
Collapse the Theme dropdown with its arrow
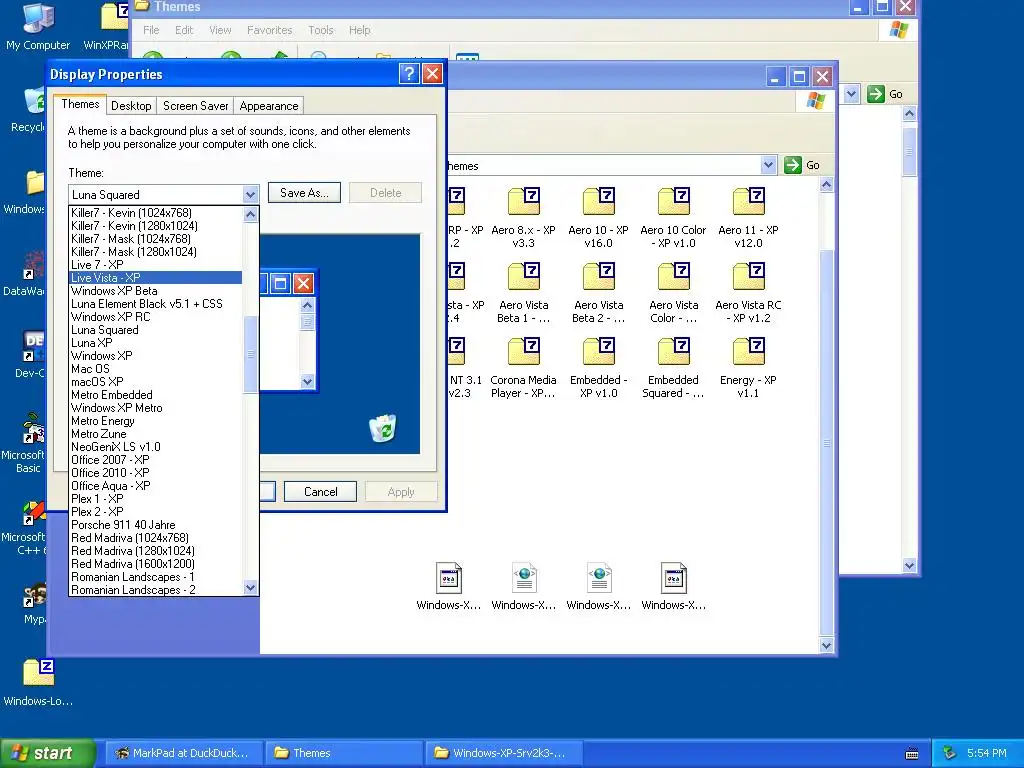[x=250, y=195]
